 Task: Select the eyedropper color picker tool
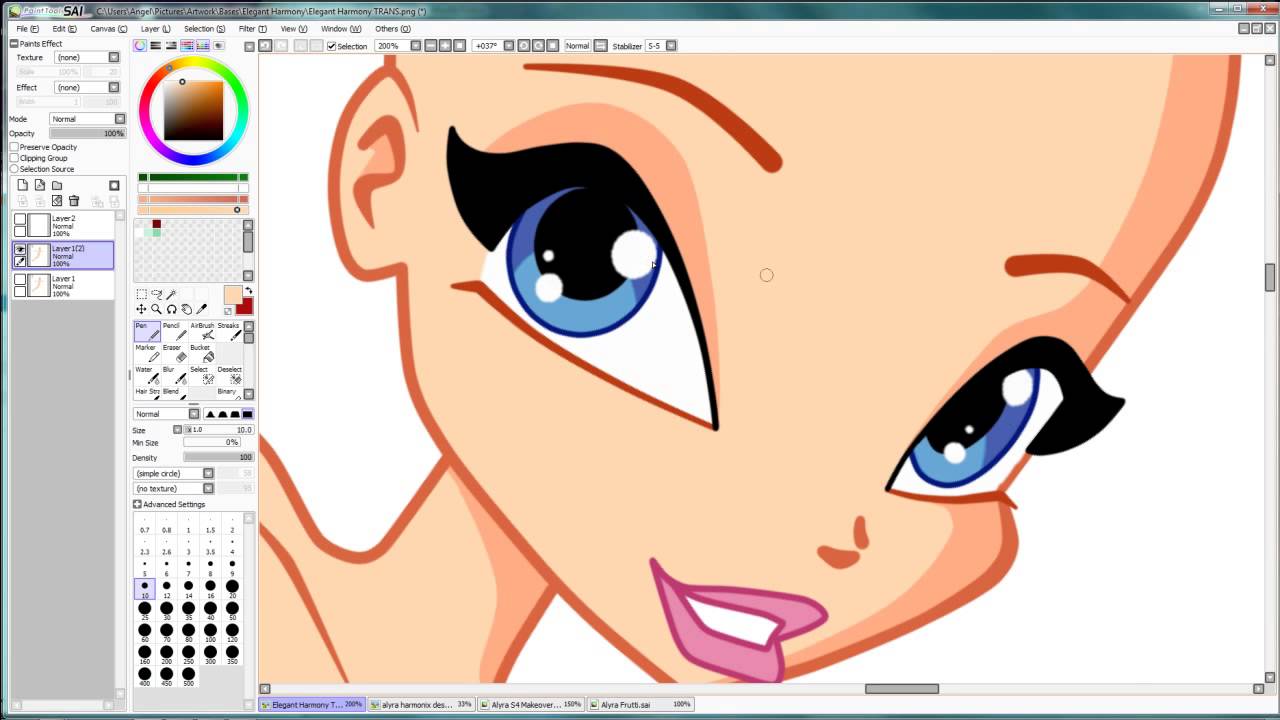click(x=201, y=309)
